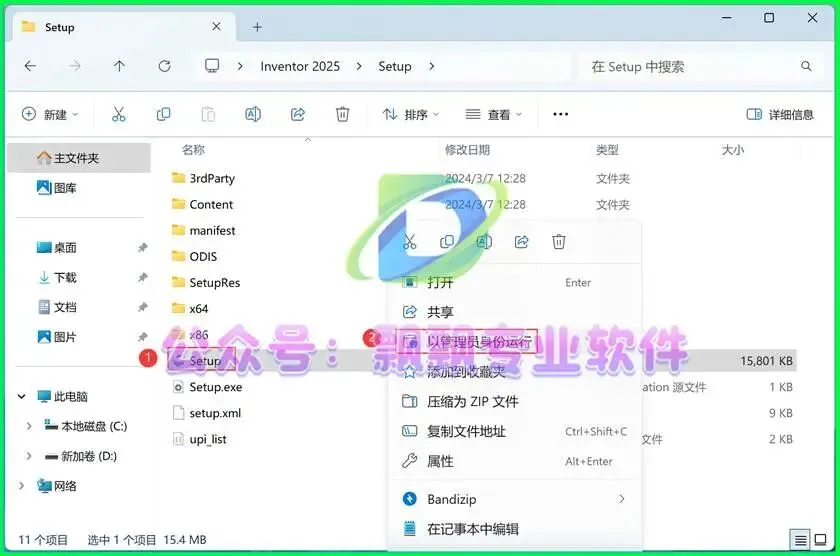The image size is (840, 556).
Task: Click the toolbar Copy icon
Action: point(163,114)
